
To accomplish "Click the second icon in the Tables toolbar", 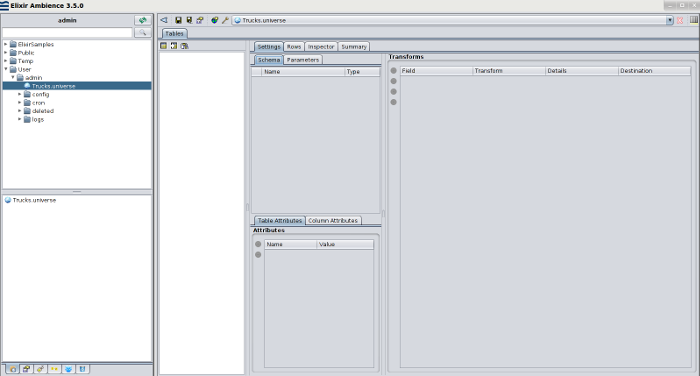I will pos(174,46).
